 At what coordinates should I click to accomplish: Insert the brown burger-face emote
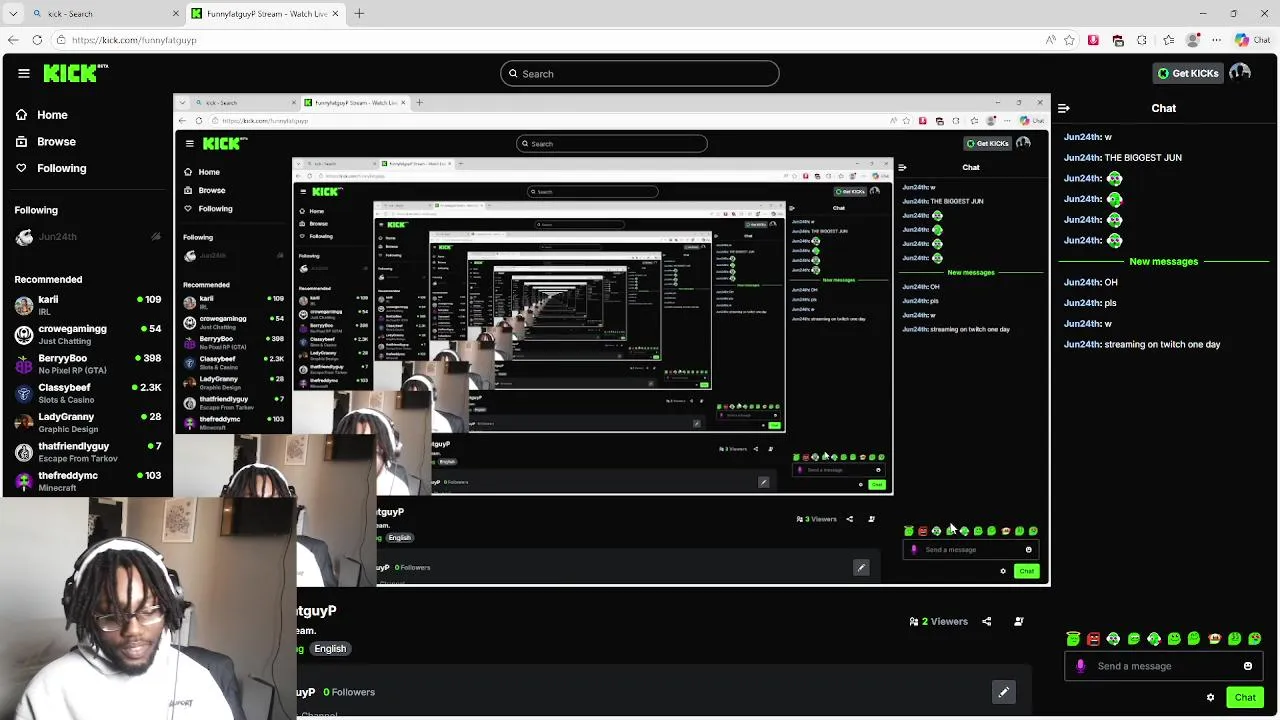point(1214,638)
